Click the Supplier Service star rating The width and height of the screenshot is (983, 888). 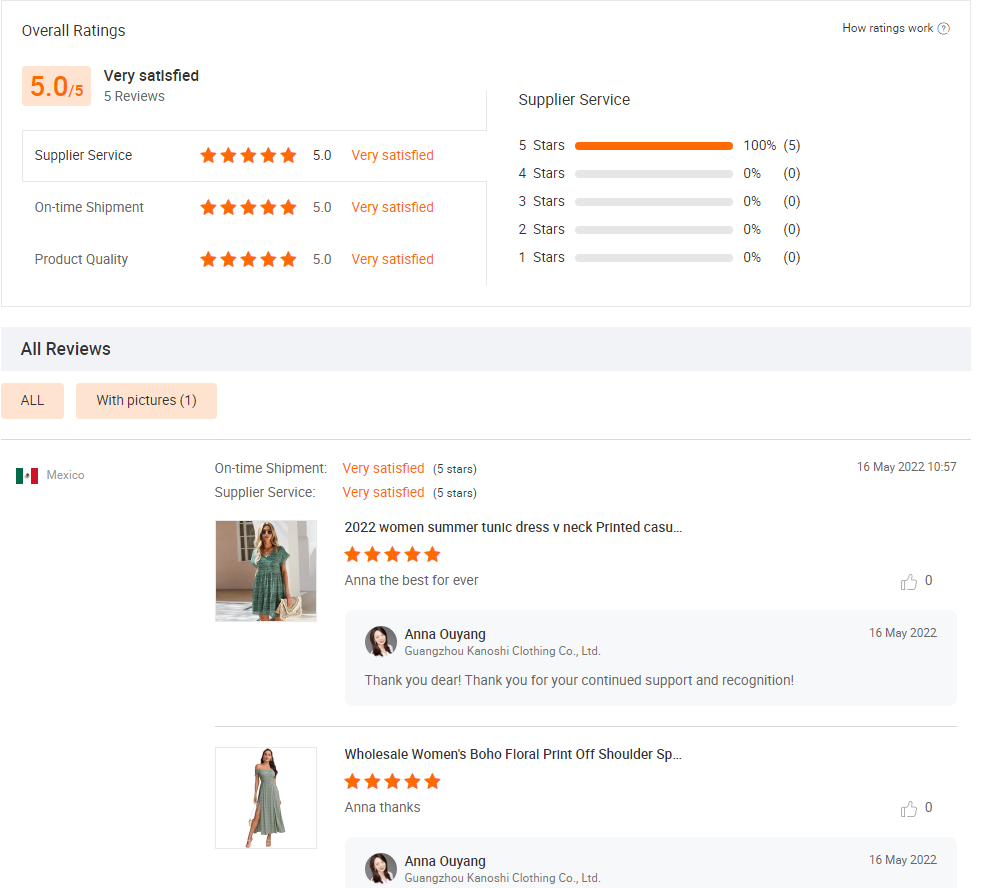click(248, 156)
